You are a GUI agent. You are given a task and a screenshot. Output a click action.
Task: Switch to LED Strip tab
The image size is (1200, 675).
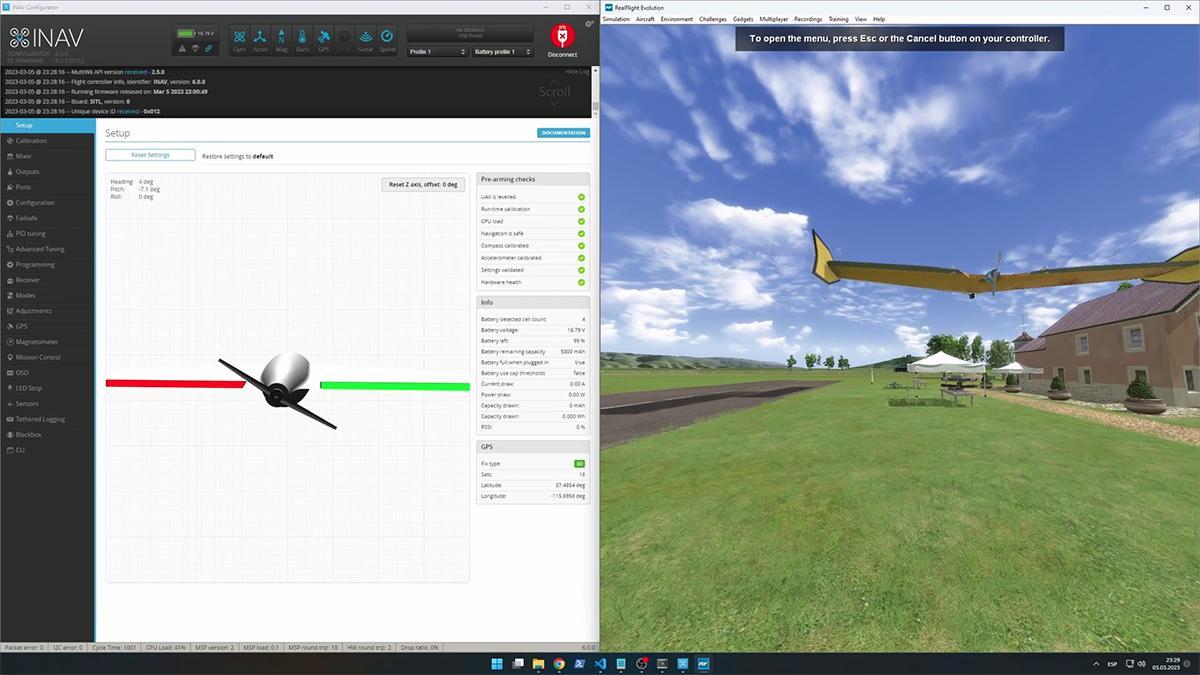pos(47,388)
